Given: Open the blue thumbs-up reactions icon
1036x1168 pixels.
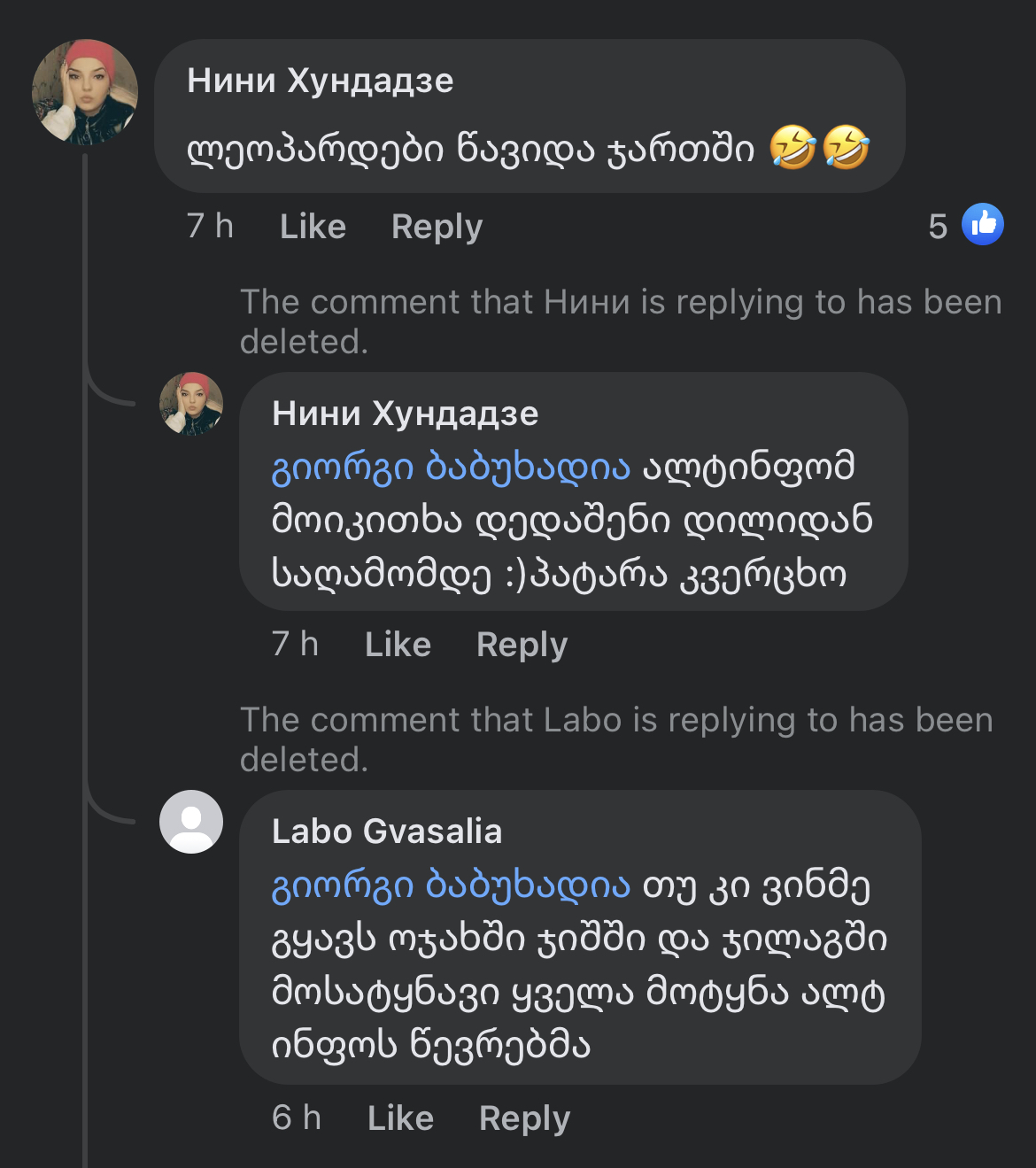Looking at the screenshot, I should (983, 224).
